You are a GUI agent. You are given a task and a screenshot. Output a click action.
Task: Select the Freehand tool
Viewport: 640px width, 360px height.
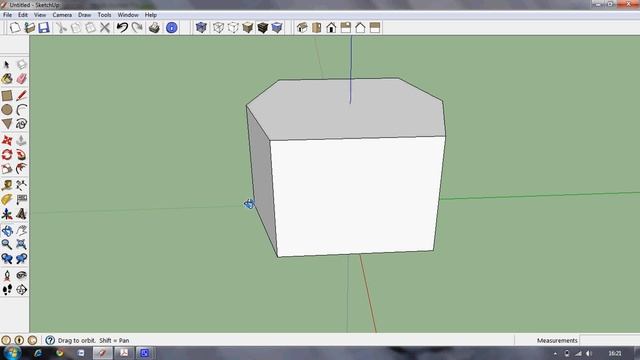[x=21, y=123]
